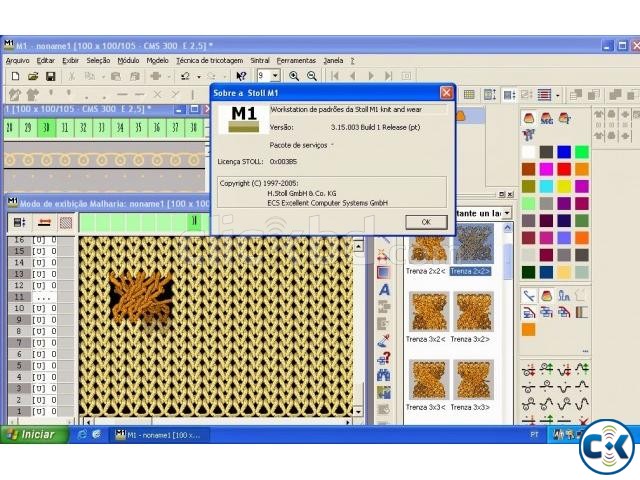The image size is (640, 480).
Task: Click the red hatched pattern view icon
Action: (x=66, y=223)
